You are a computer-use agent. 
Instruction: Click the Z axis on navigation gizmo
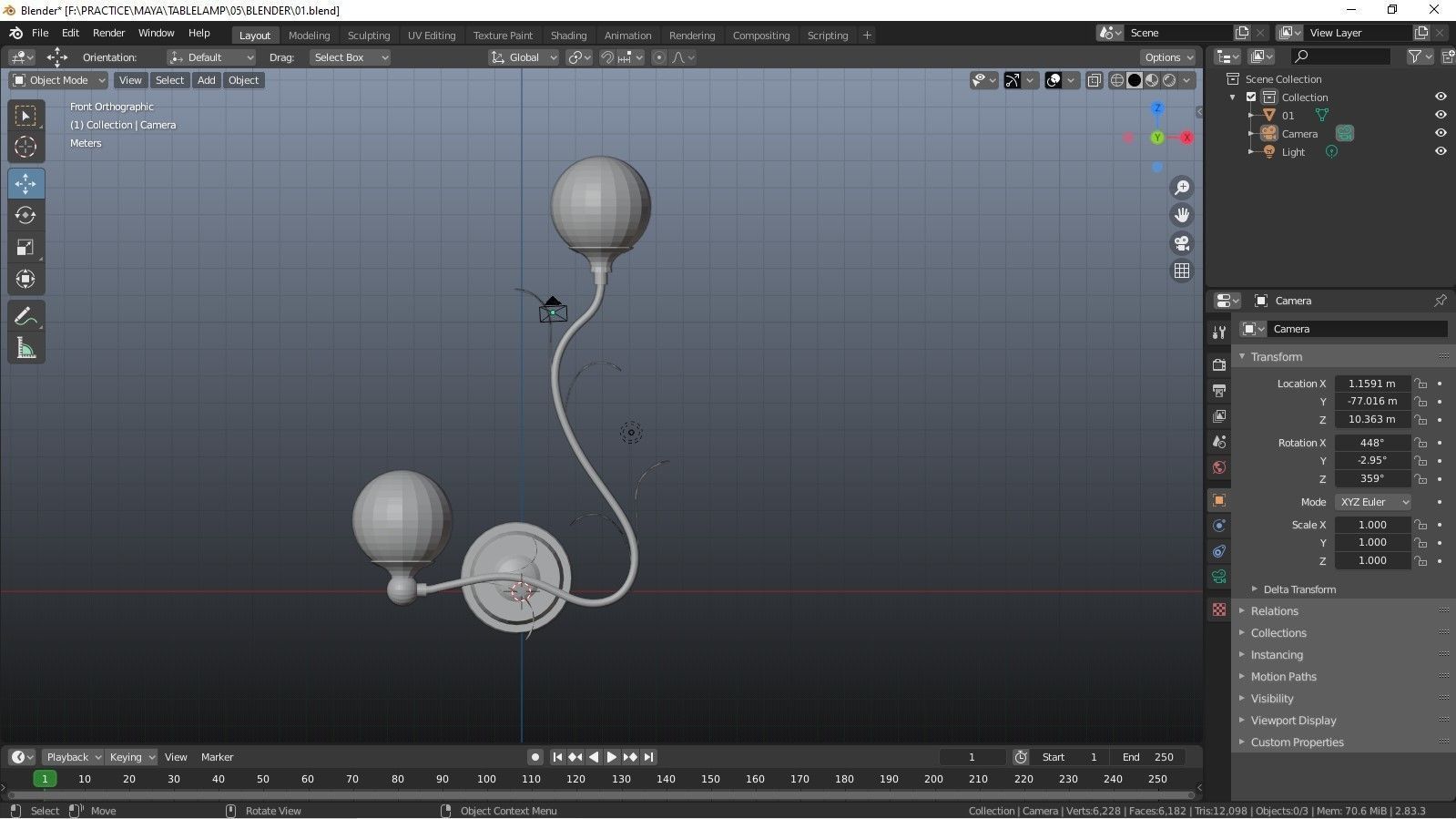tap(1157, 108)
